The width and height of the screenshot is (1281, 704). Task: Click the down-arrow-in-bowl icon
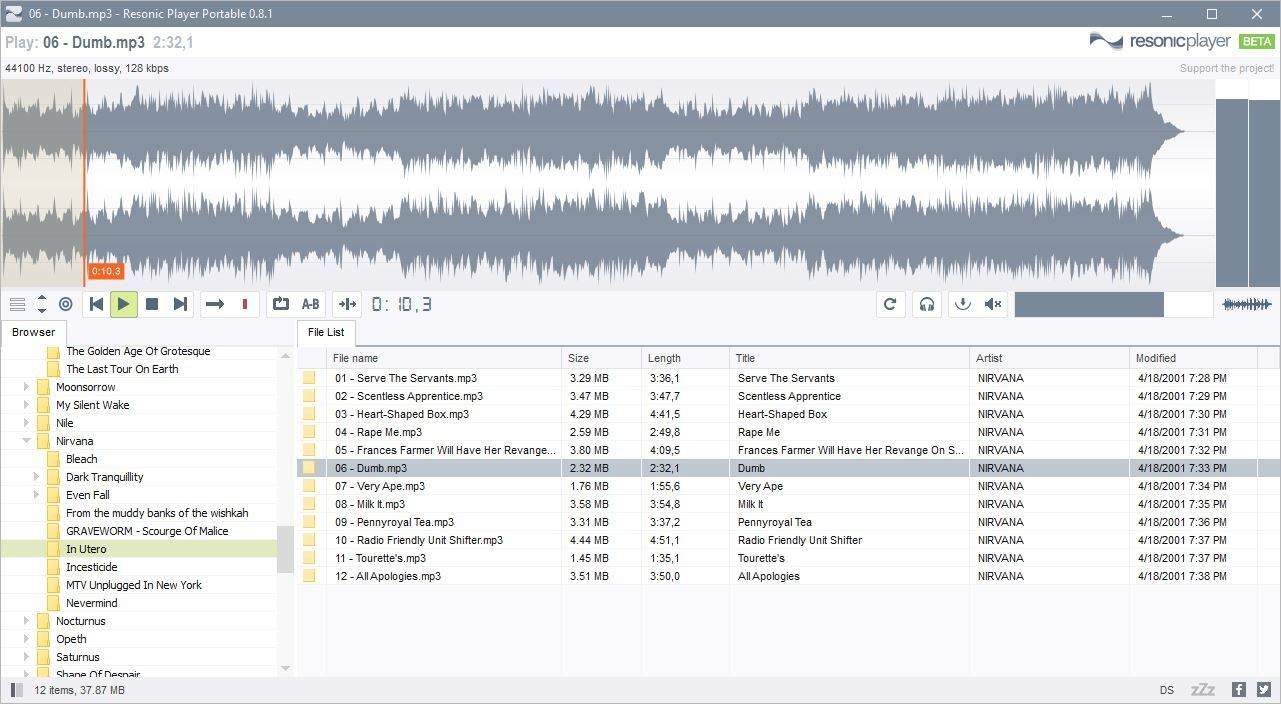pyautogui.click(x=963, y=304)
